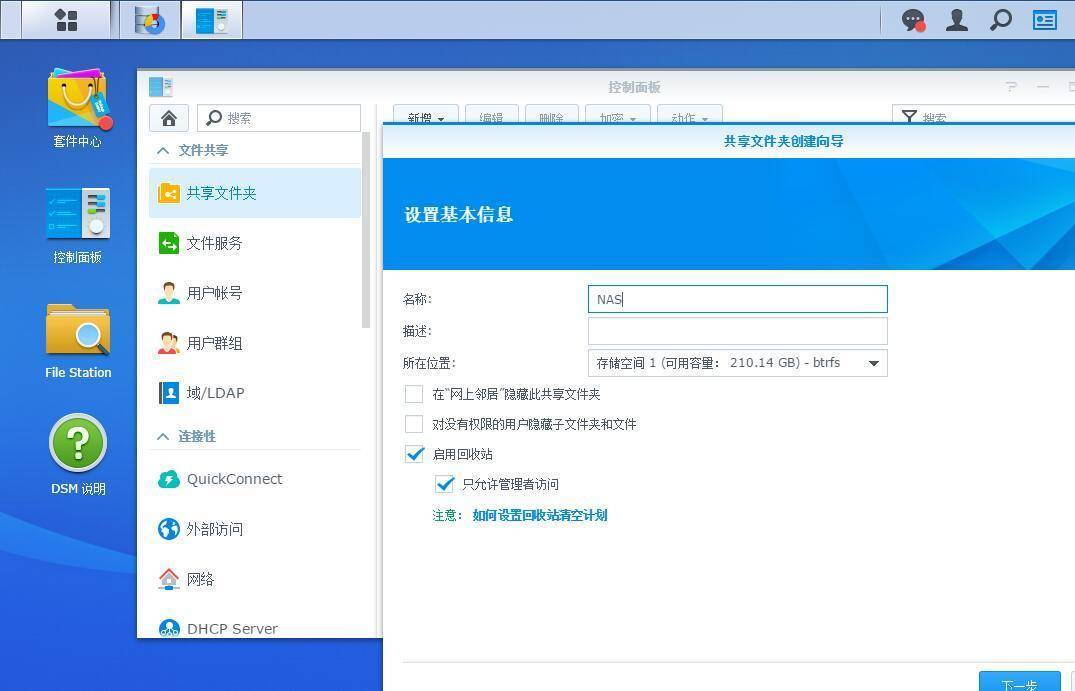Enable hide shared folder in Network Places
Screen dimensions: 1075x691
[x=414, y=394]
